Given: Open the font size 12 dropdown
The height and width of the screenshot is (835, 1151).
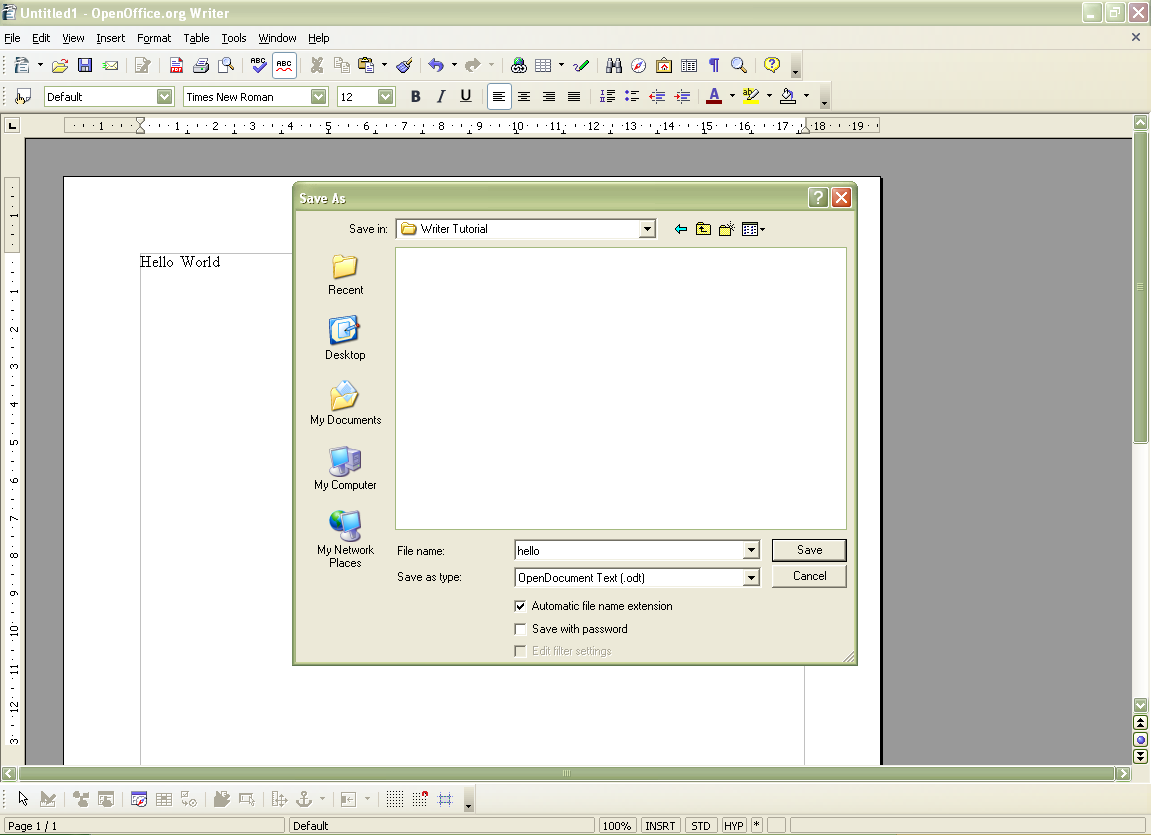Looking at the screenshot, I should coord(385,97).
